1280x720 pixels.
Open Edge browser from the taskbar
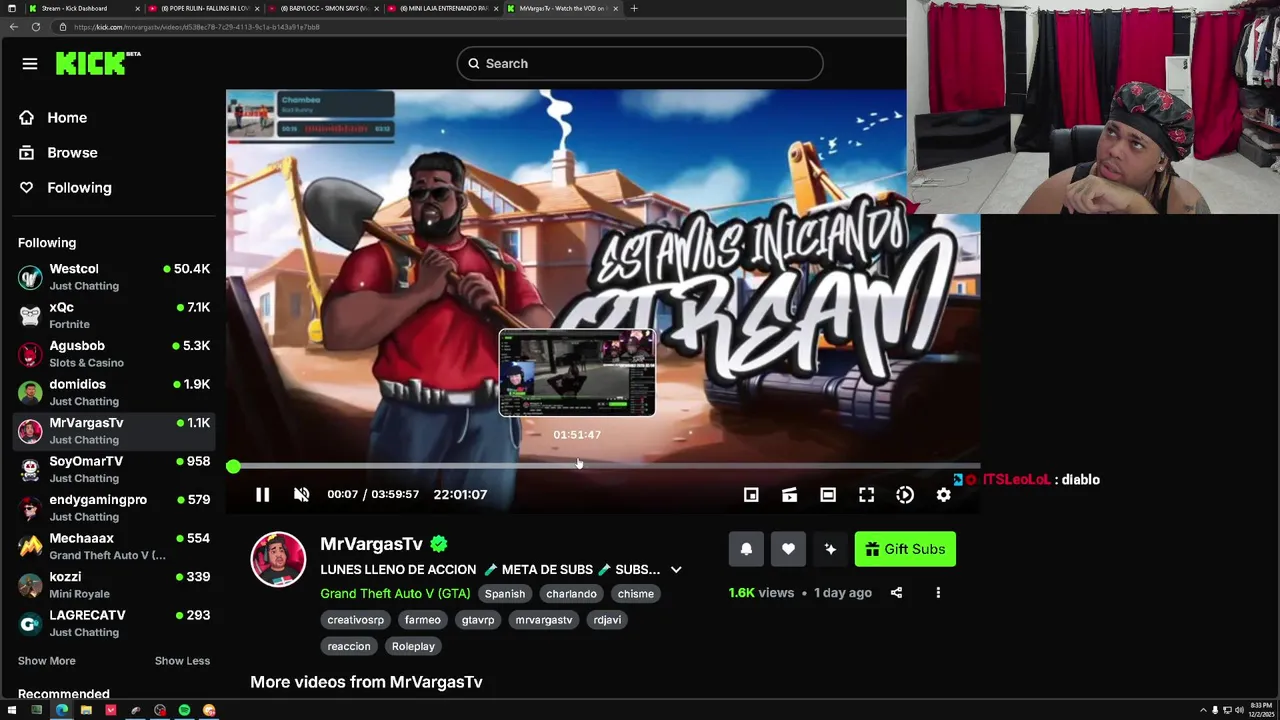pyautogui.click(x=61, y=710)
